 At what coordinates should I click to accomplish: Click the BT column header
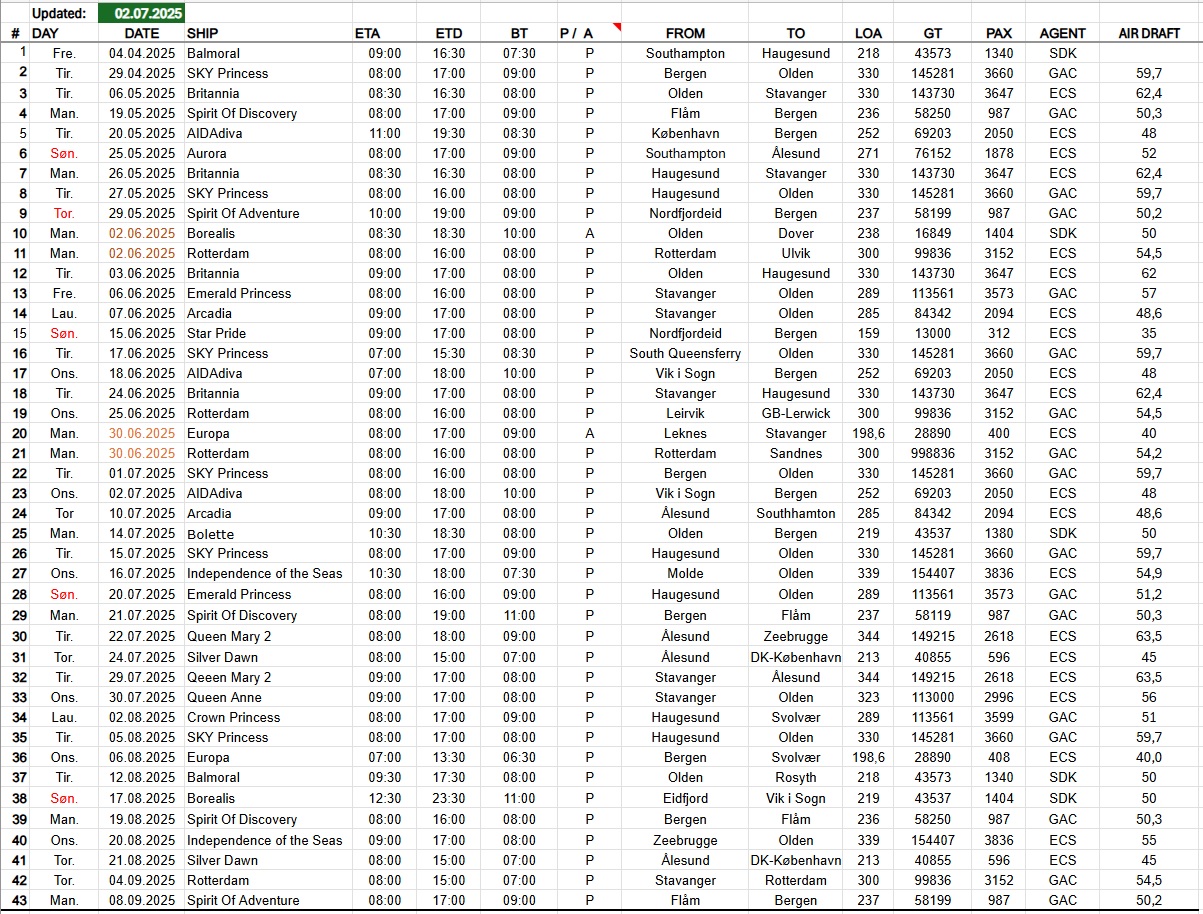pyautogui.click(x=519, y=33)
